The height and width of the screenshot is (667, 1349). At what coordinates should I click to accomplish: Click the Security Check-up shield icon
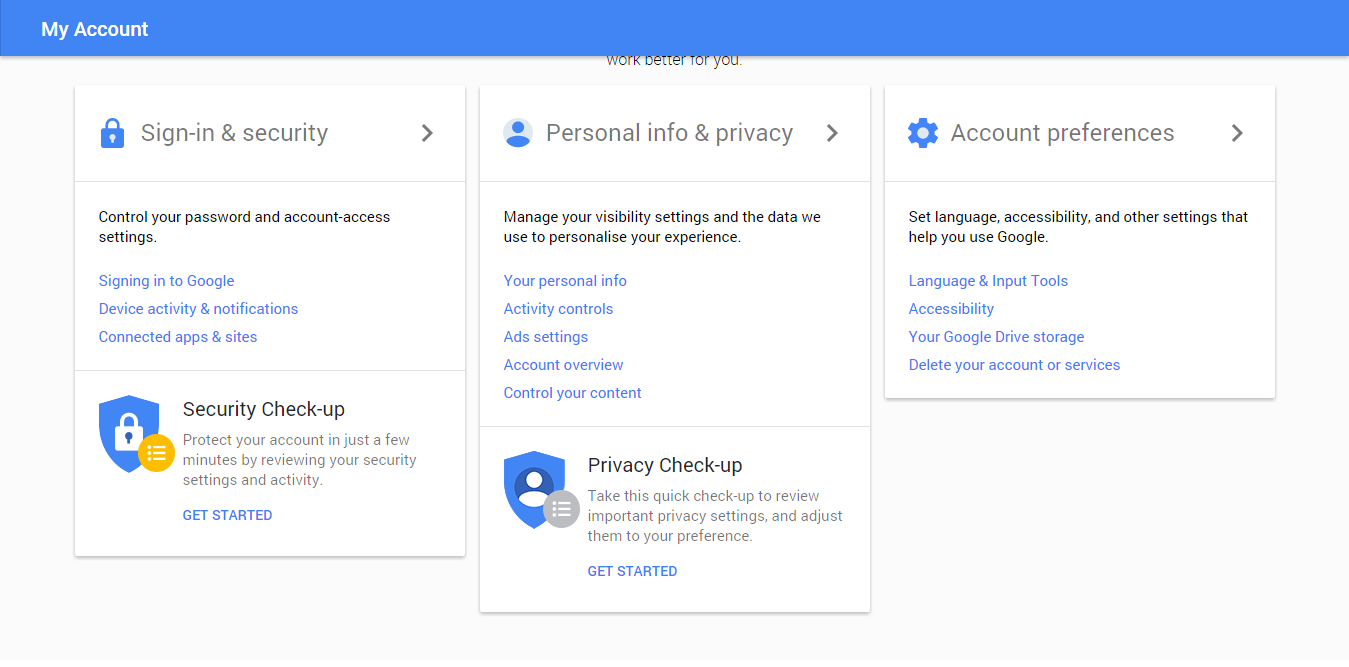[x=130, y=433]
